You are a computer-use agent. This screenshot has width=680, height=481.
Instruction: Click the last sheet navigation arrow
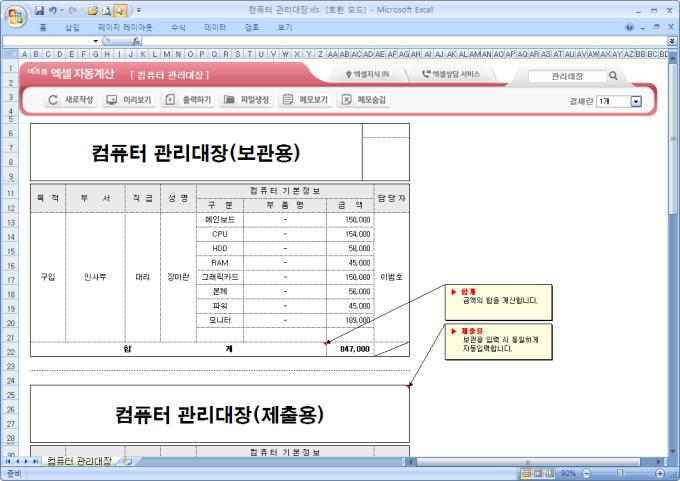(x=35, y=461)
